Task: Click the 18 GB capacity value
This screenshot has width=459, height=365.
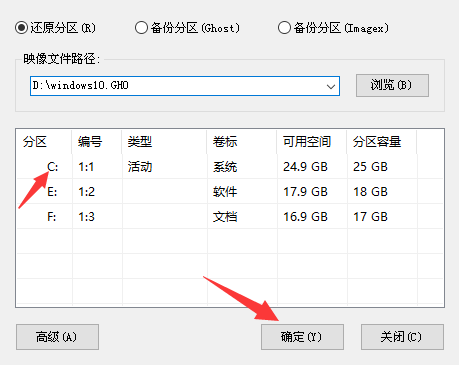Action: [x=370, y=192]
